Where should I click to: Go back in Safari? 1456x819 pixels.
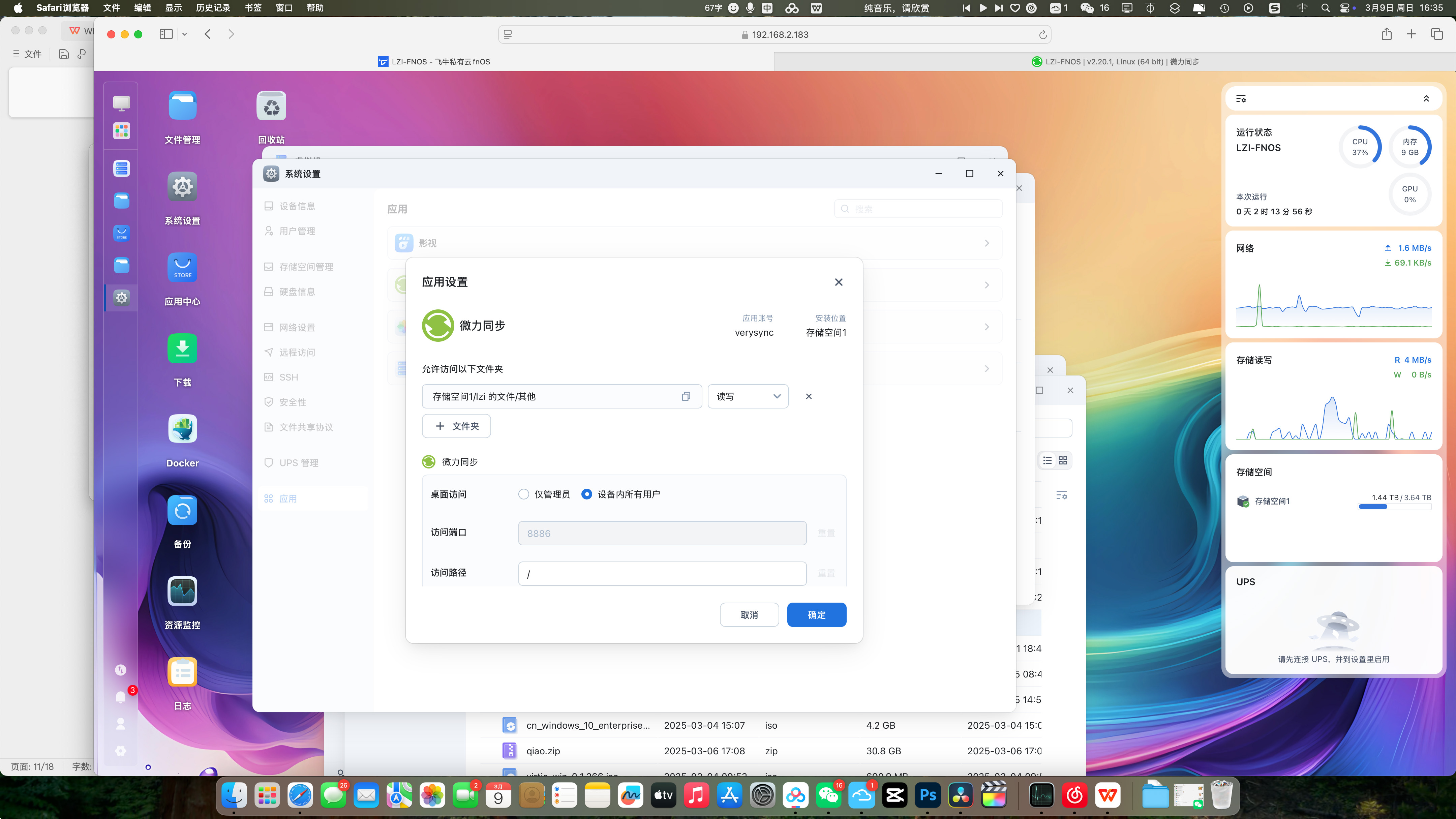tap(207, 34)
